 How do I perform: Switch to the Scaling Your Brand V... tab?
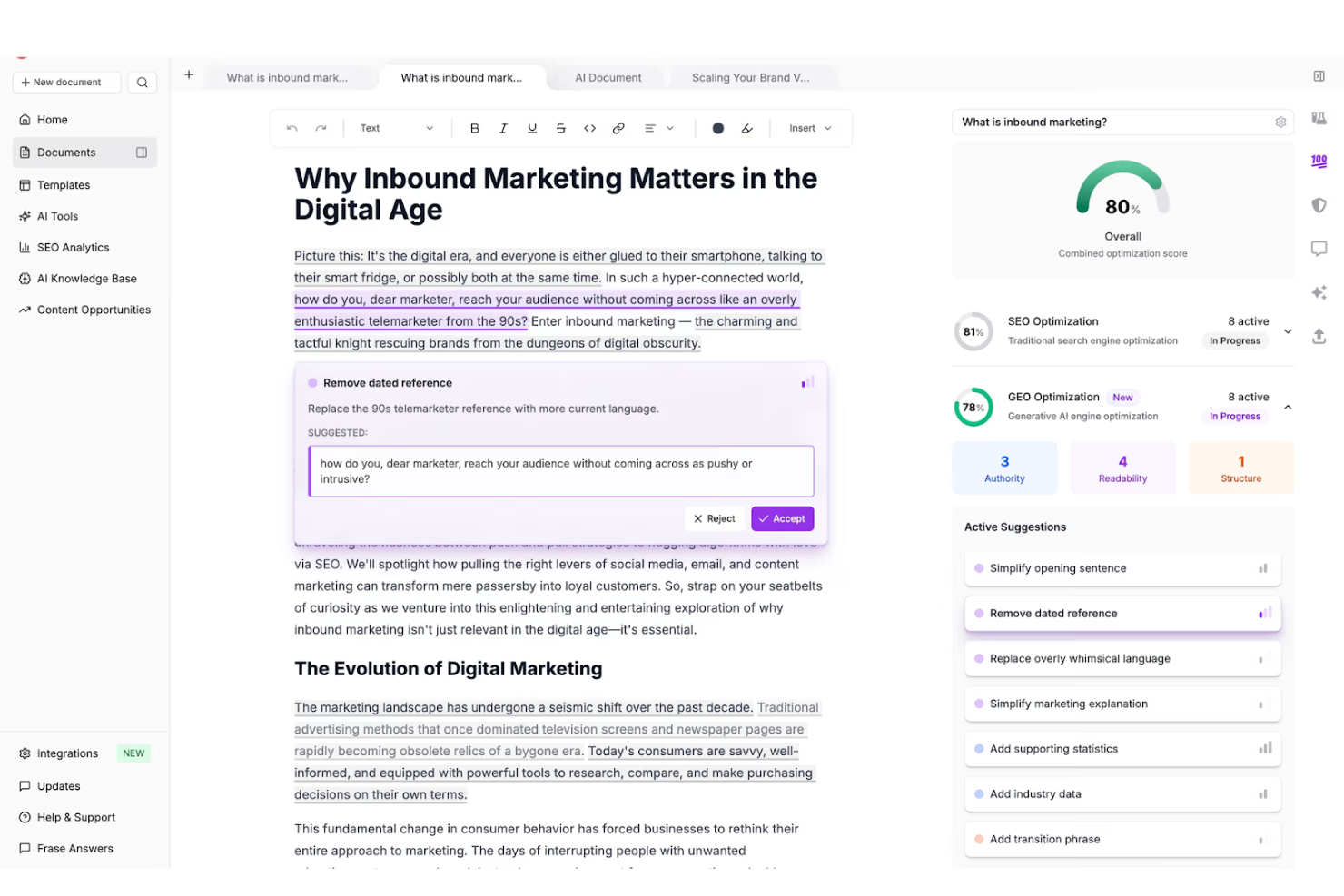click(751, 78)
